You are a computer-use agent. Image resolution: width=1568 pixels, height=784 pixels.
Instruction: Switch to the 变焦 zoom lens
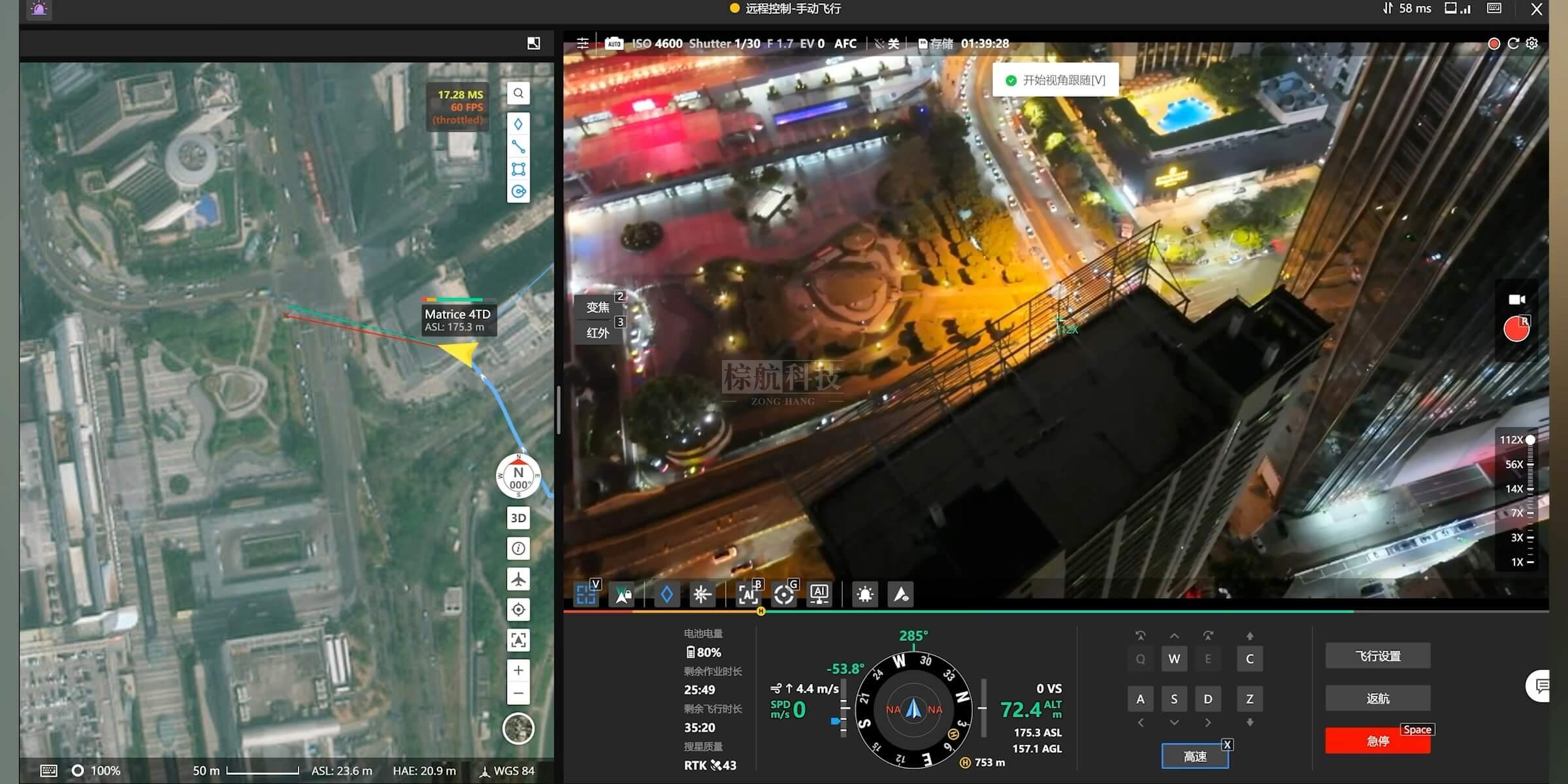598,307
